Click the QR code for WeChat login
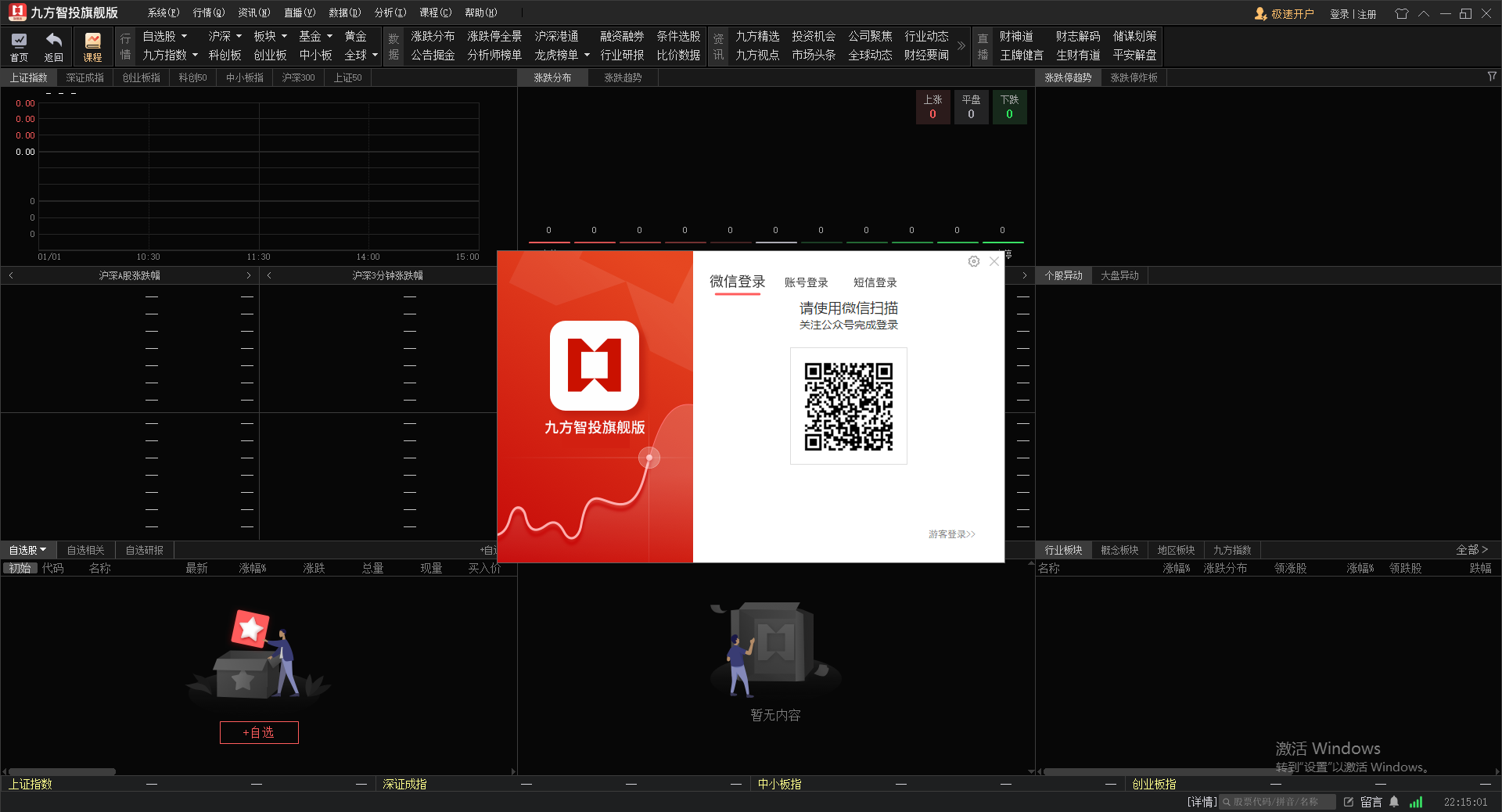Viewport: 1502px width, 812px height. (x=849, y=406)
